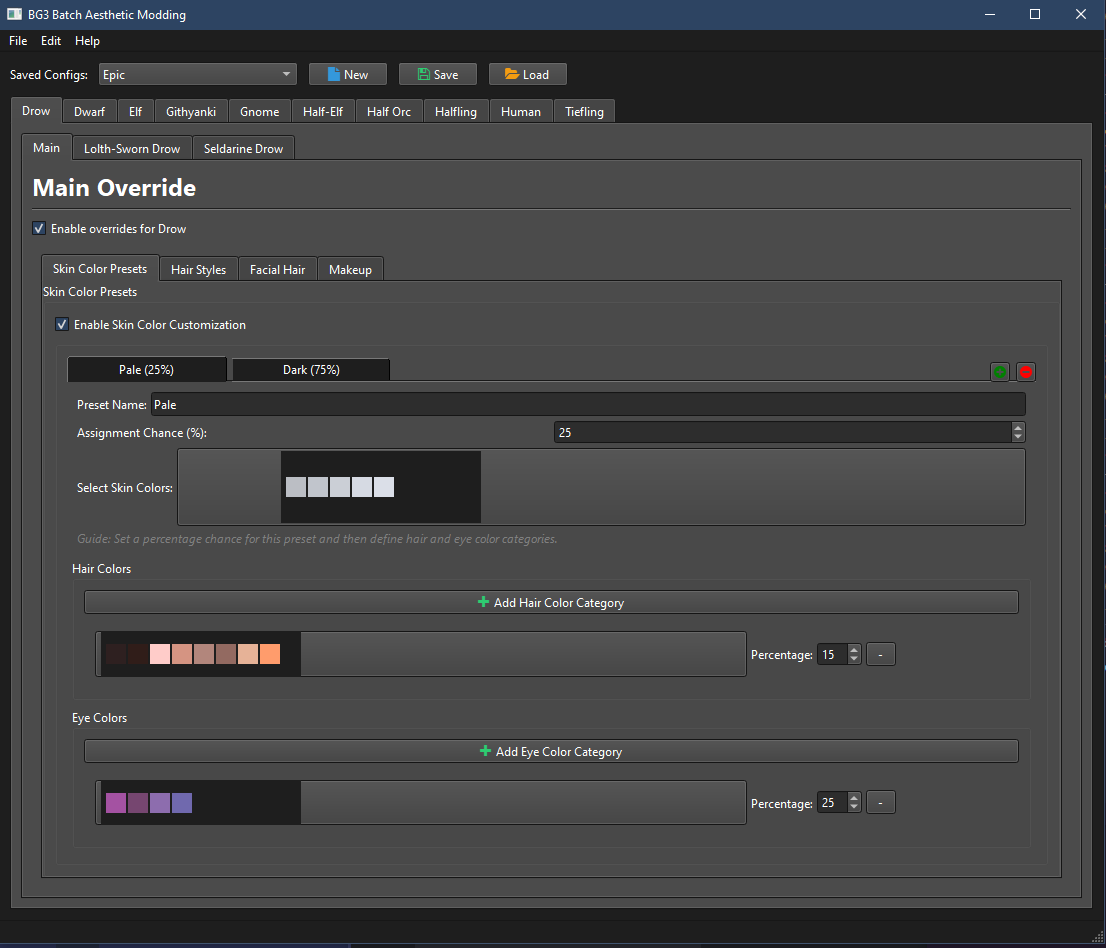
Task: Remove hair color category with minus button
Action: [x=880, y=655]
